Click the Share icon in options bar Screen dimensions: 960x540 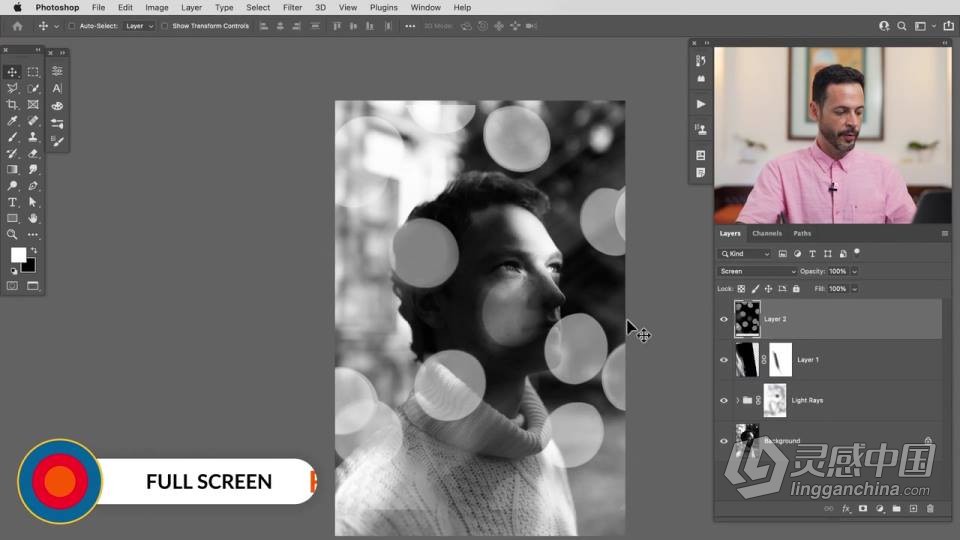[948, 26]
